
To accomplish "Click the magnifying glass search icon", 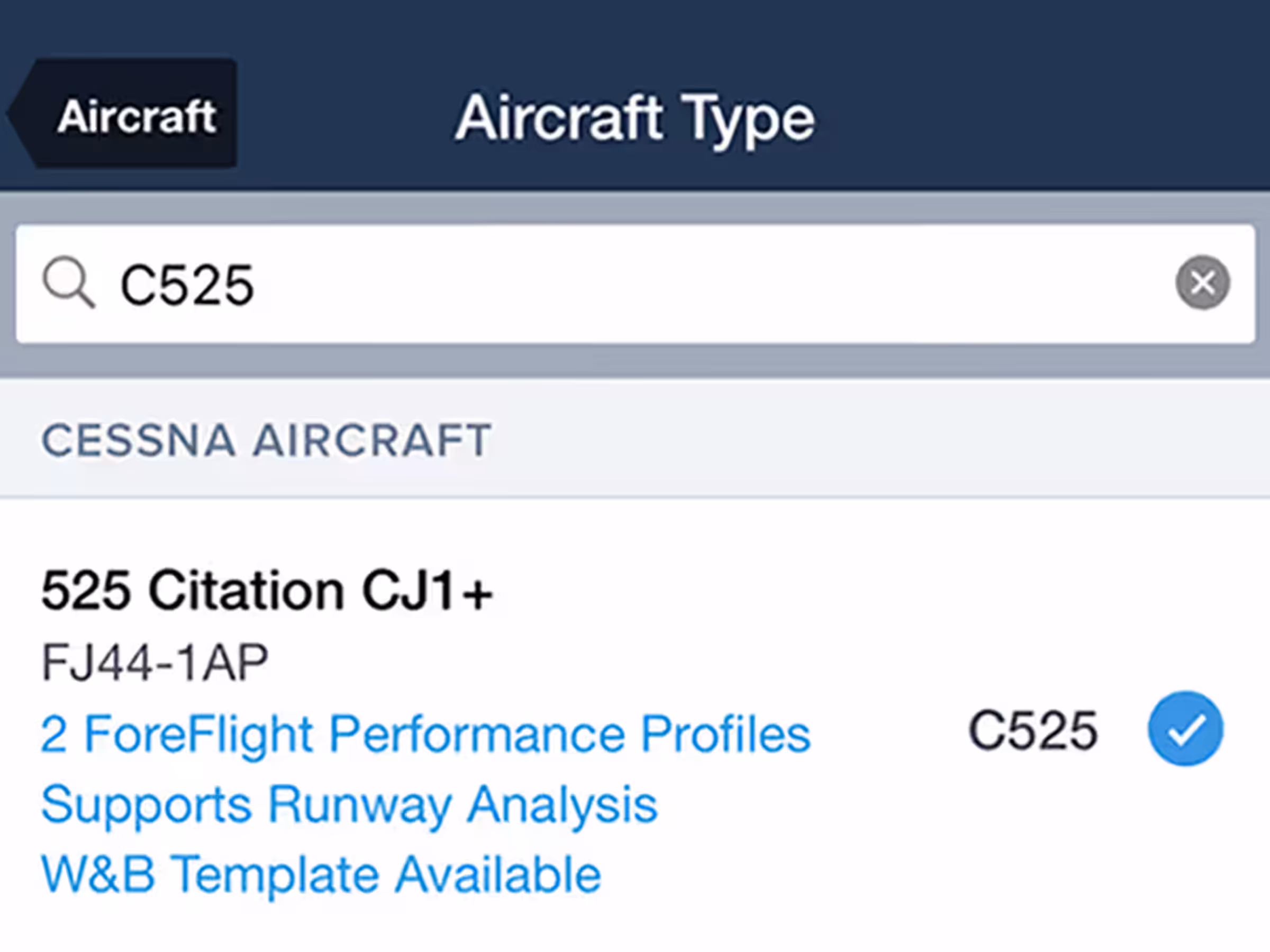I will [x=69, y=283].
